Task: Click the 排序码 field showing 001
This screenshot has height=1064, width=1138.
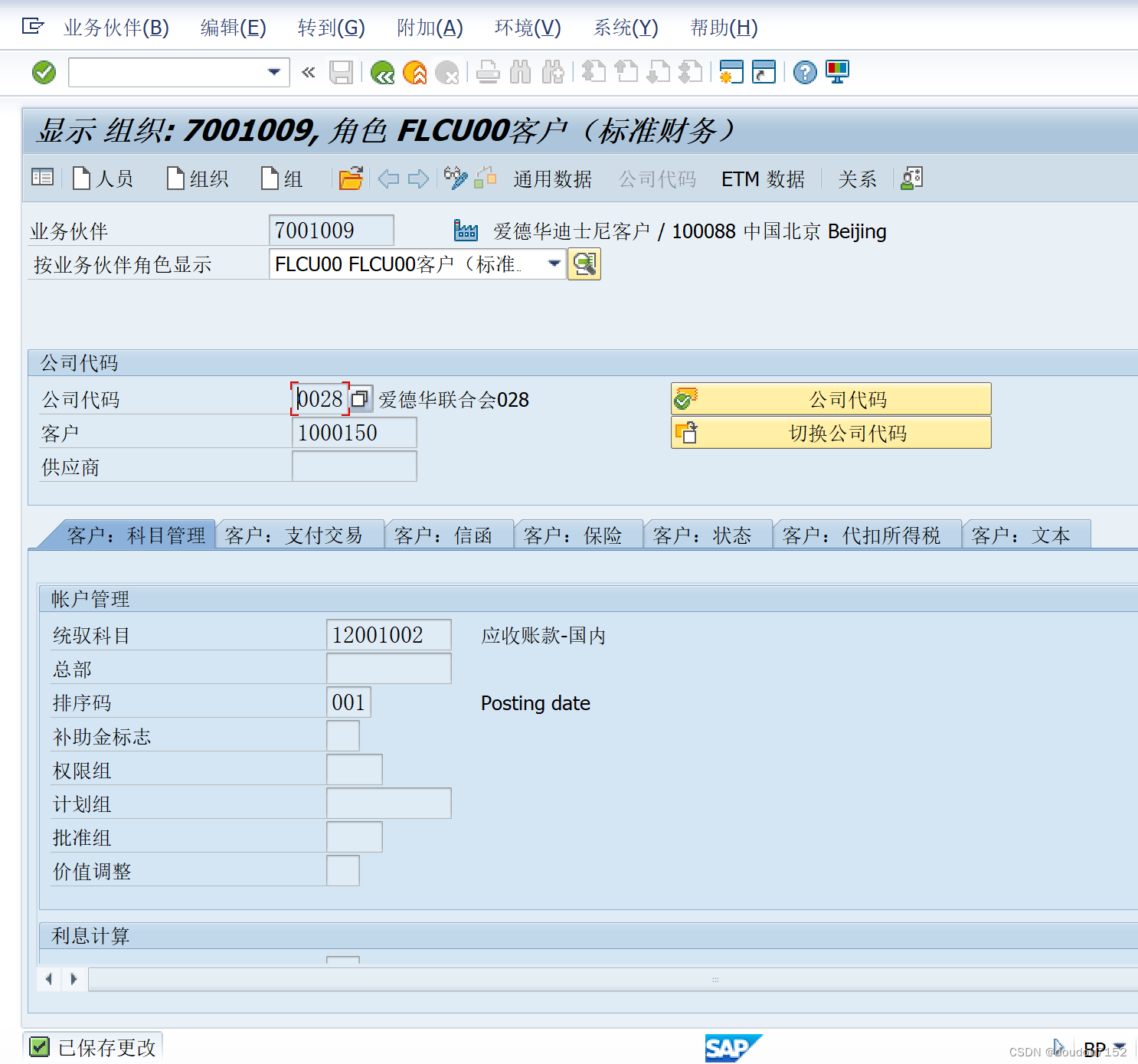Action: point(349,702)
